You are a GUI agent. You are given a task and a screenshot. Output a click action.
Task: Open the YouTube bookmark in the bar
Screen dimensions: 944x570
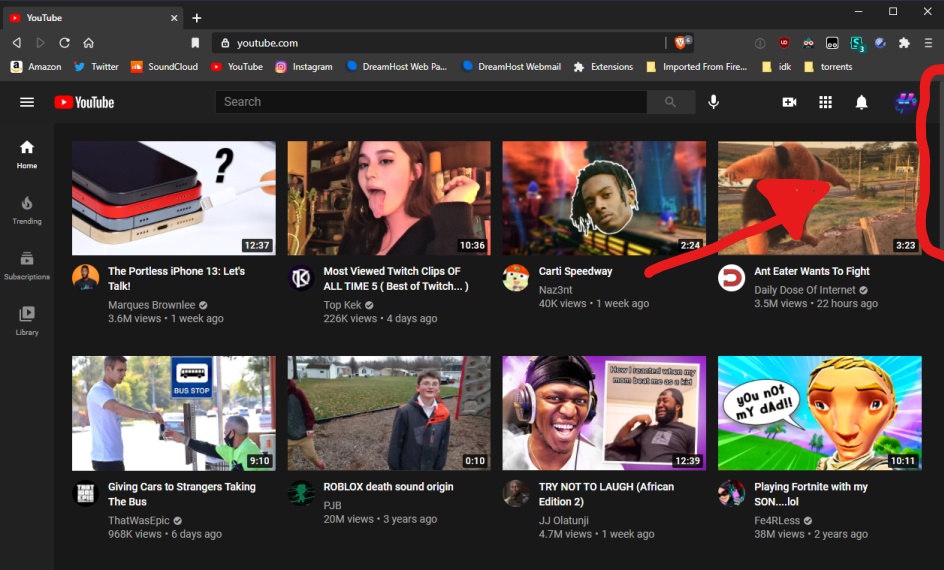point(237,67)
